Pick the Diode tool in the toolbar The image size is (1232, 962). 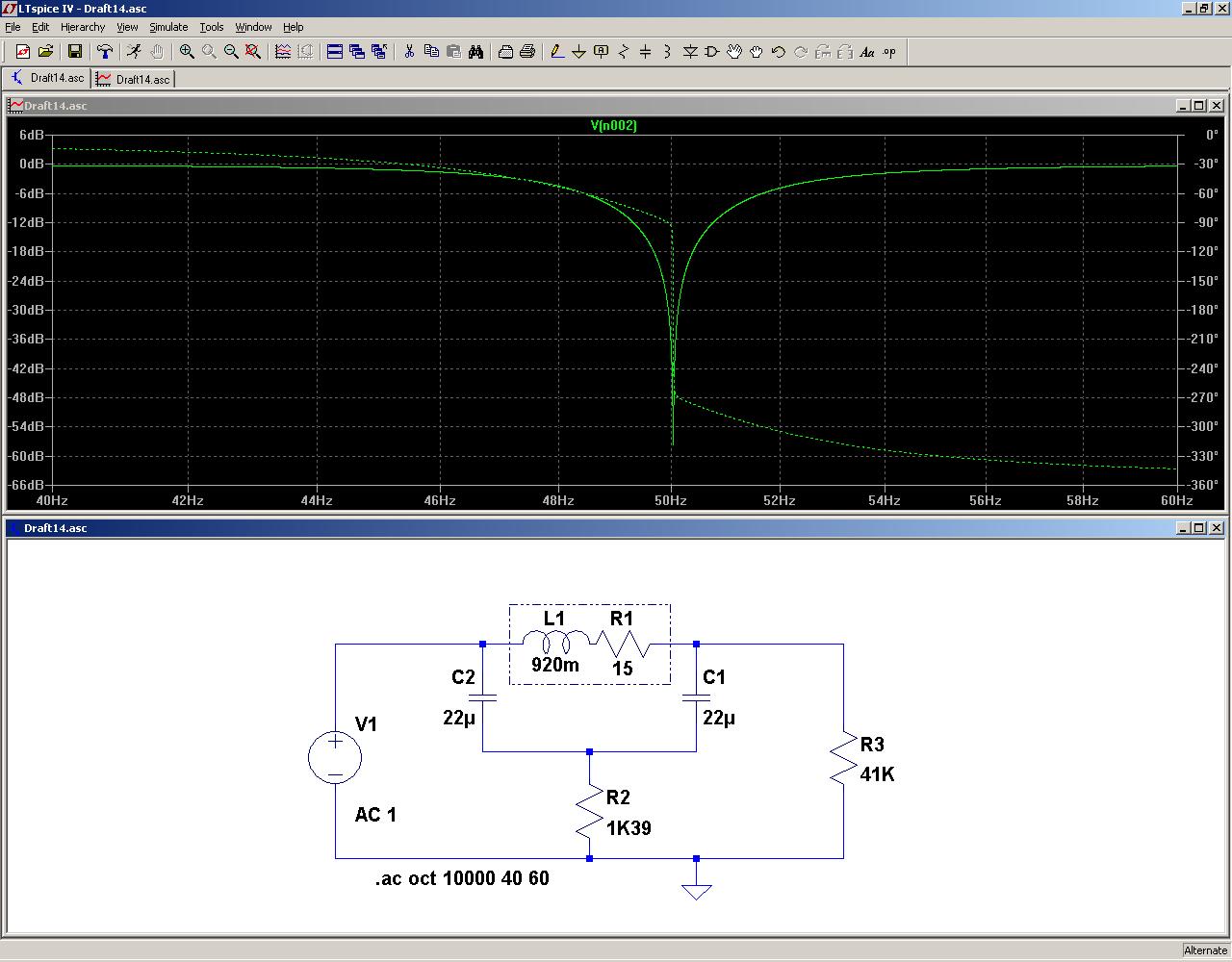(x=690, y=52)
